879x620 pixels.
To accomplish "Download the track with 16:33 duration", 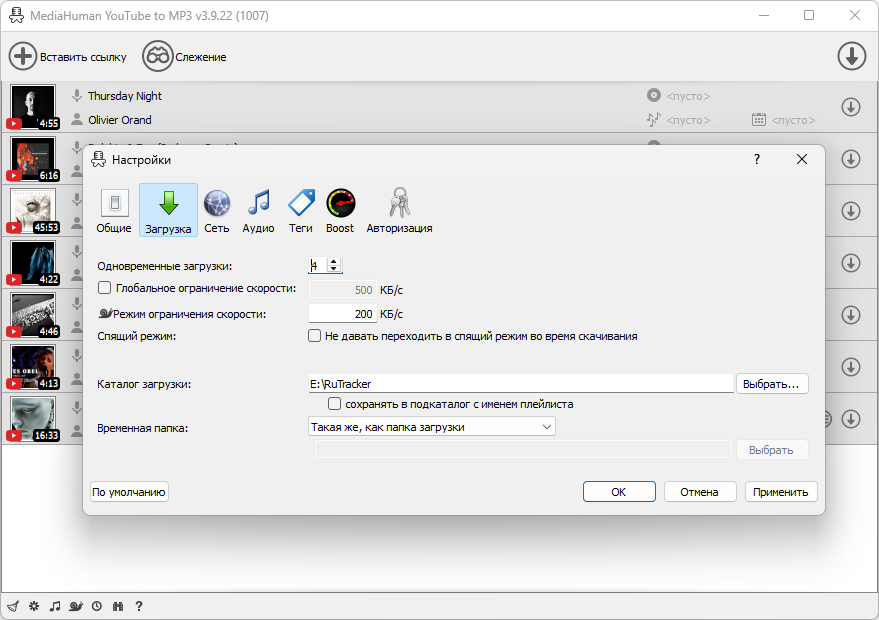I will [850, 419].
